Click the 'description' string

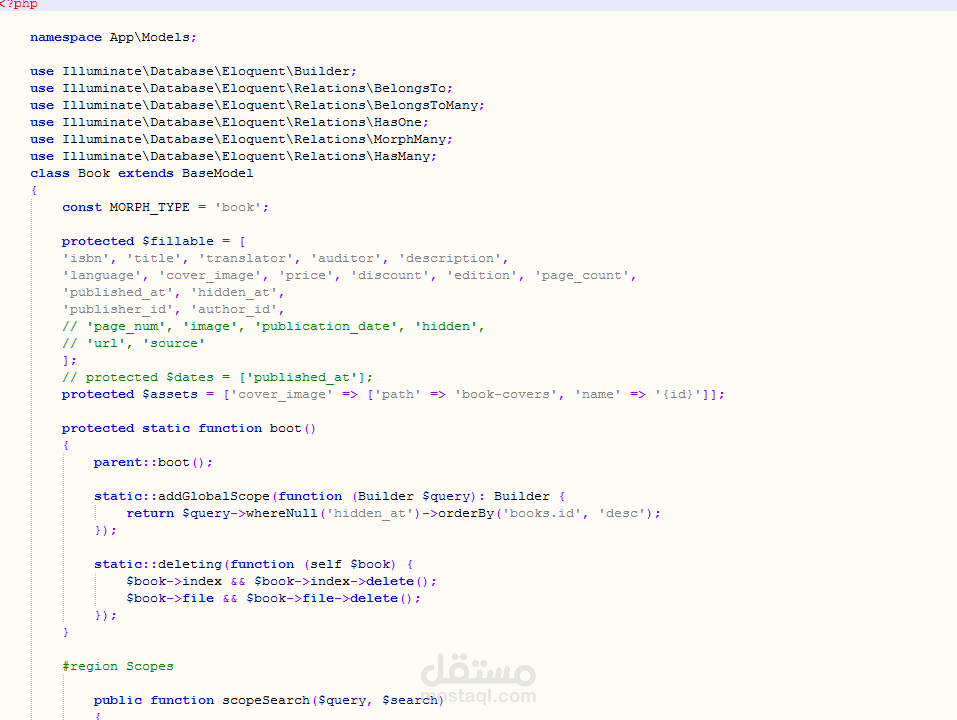click(450, 259)
